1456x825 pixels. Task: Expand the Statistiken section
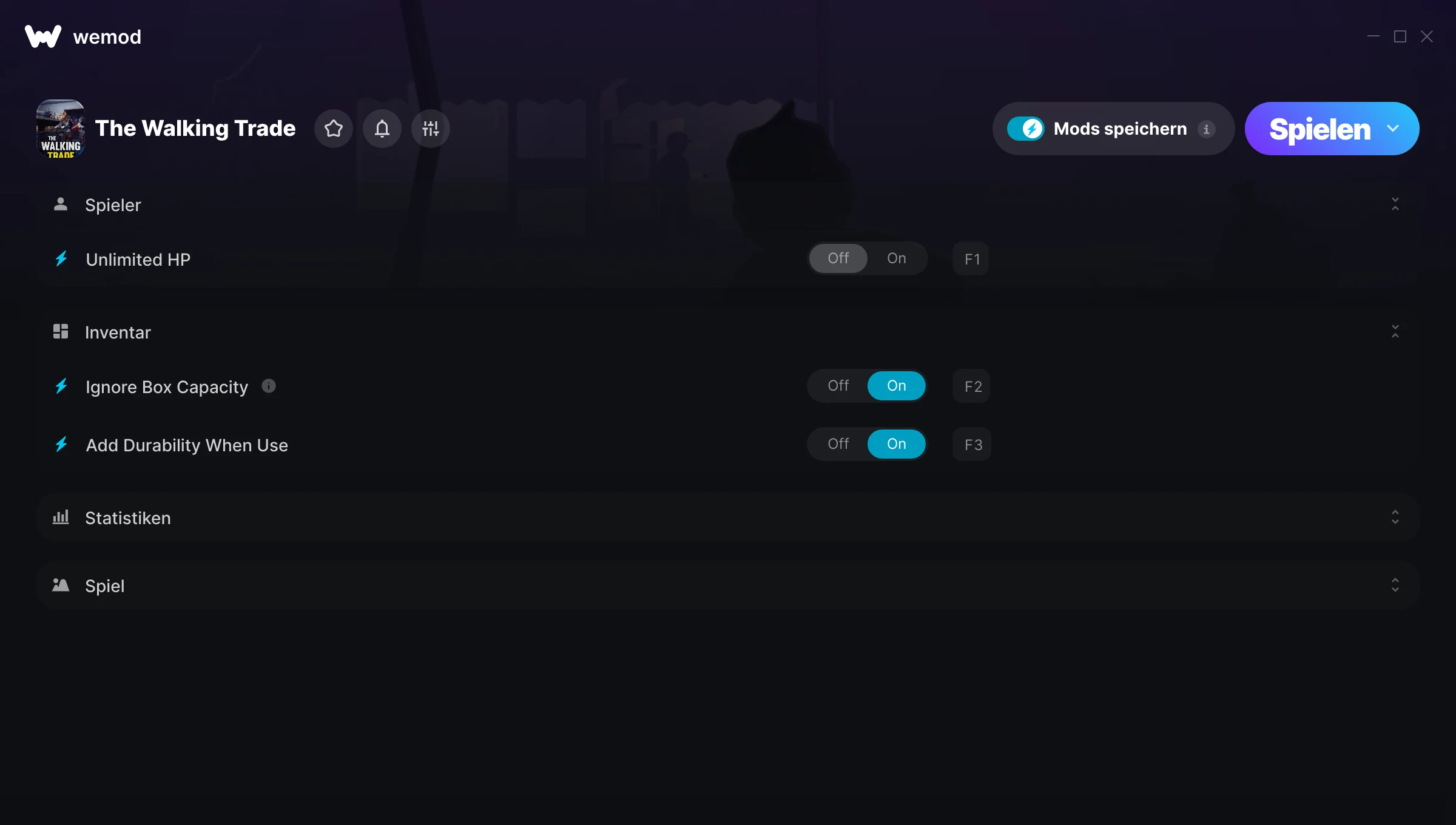1395,517
